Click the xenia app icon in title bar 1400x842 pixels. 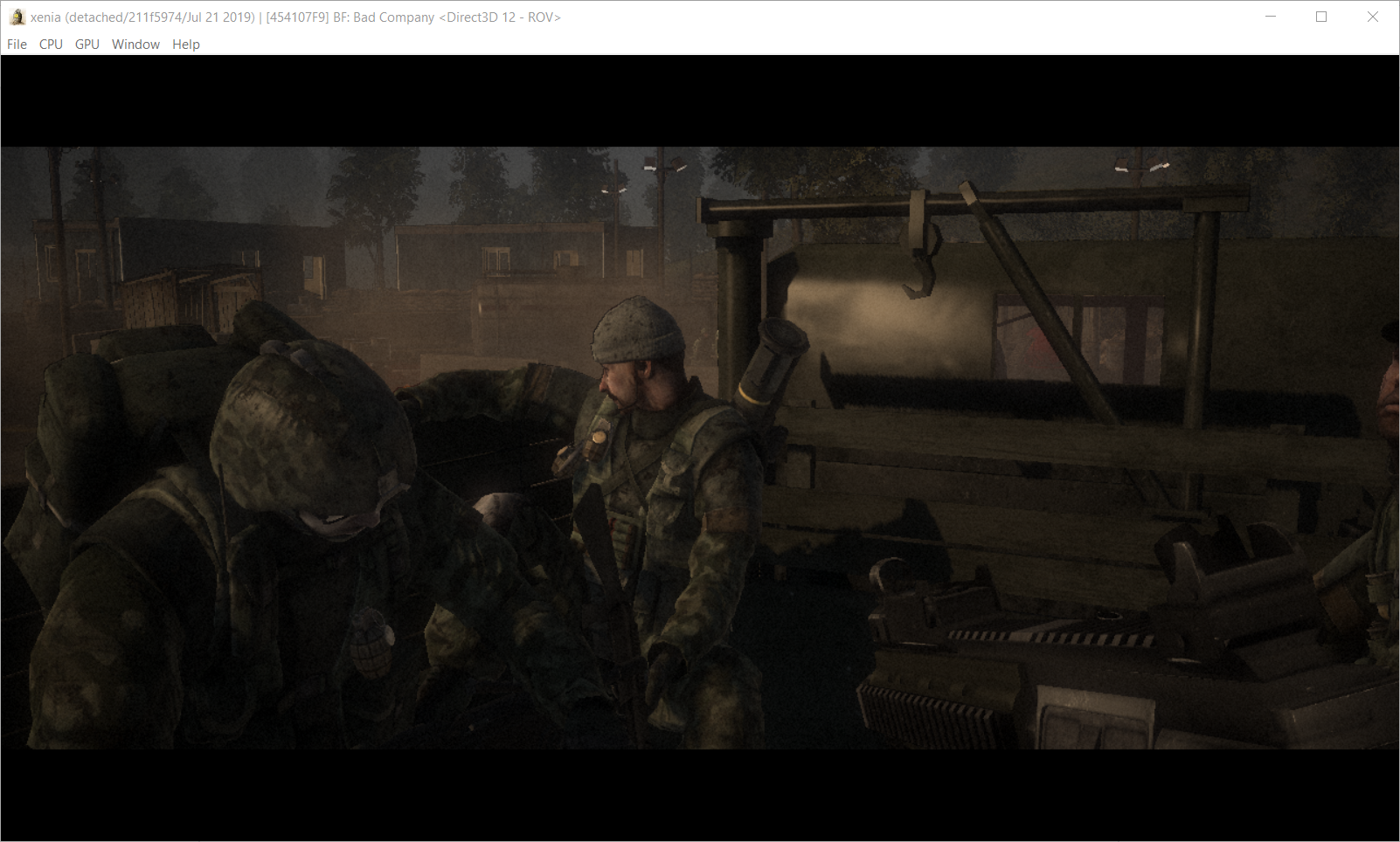pyautogui.click(x=17, y=17)
